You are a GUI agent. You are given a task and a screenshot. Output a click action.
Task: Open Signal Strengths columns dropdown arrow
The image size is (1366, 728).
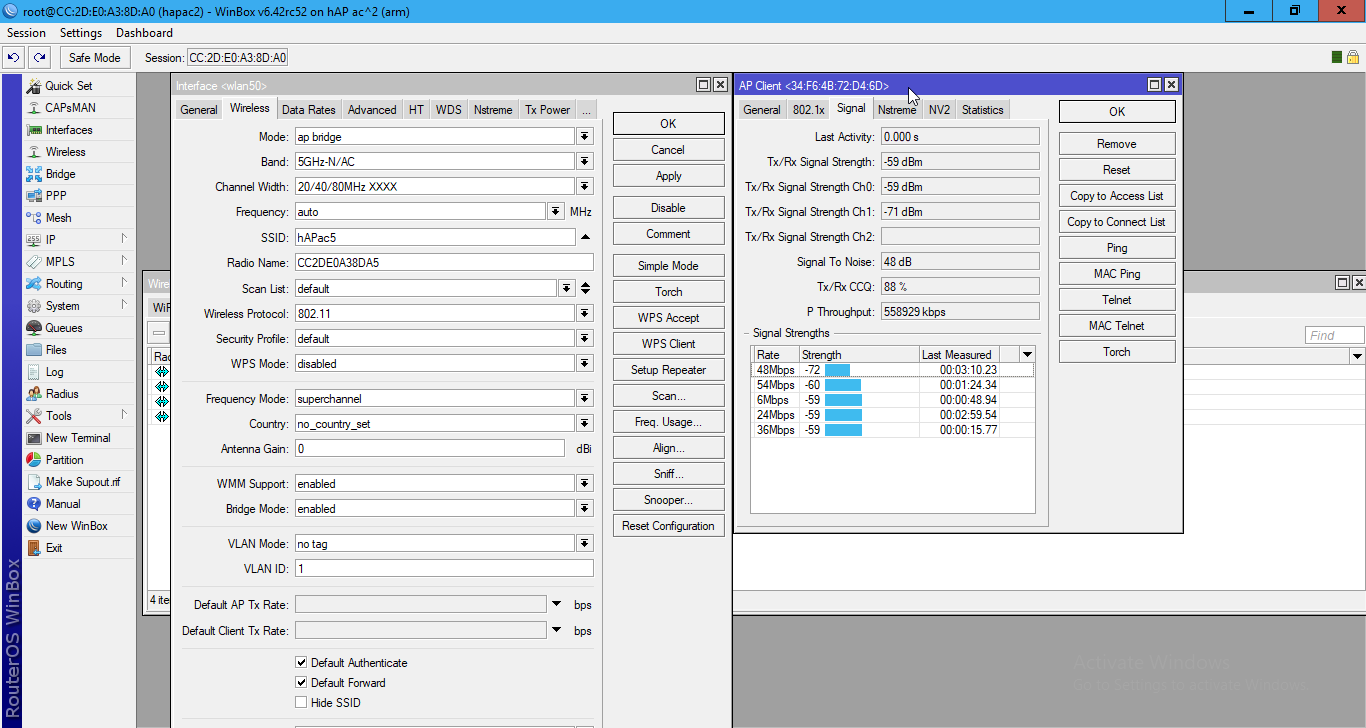coord(1027,355)
